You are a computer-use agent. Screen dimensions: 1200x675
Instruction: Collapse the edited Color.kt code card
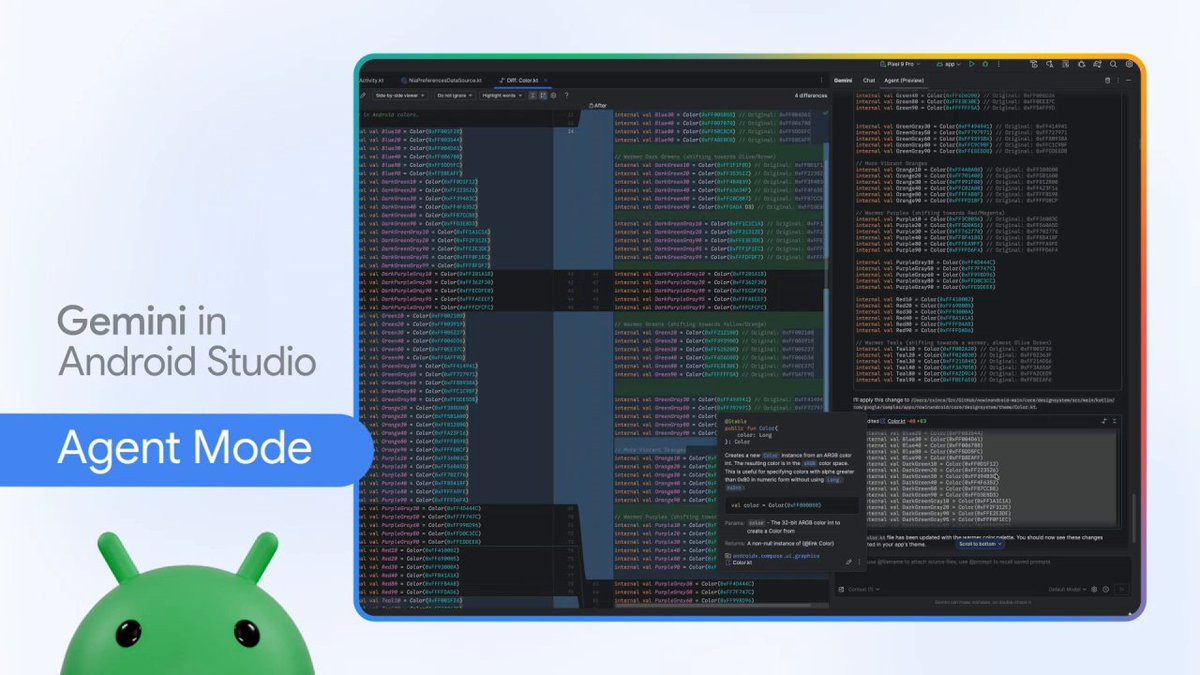coord(1114,421)
